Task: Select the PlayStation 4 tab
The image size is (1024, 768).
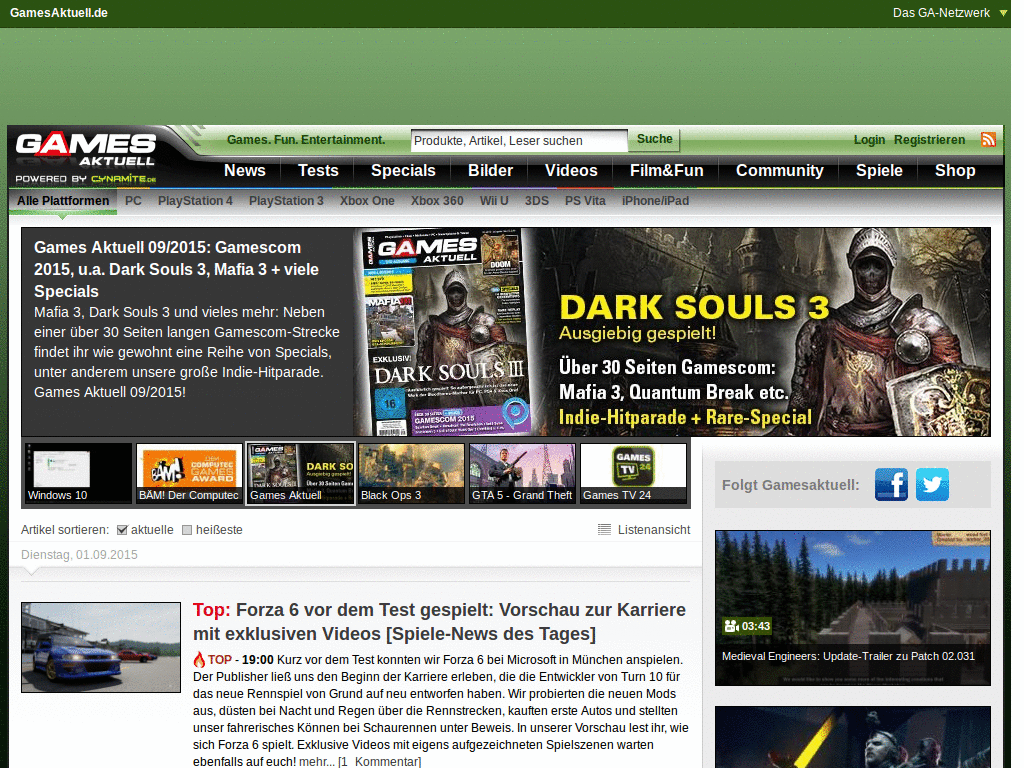Action: (195, 200)
